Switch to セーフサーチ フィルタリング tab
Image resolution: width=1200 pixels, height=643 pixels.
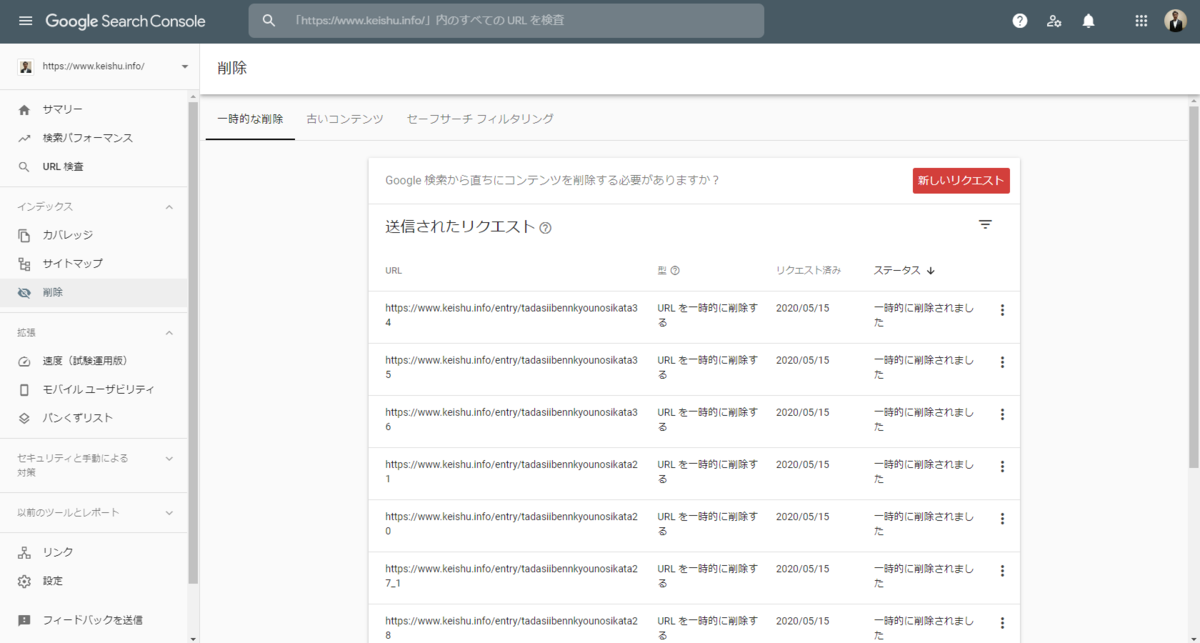pyautogui.click(x=480, y=119)
